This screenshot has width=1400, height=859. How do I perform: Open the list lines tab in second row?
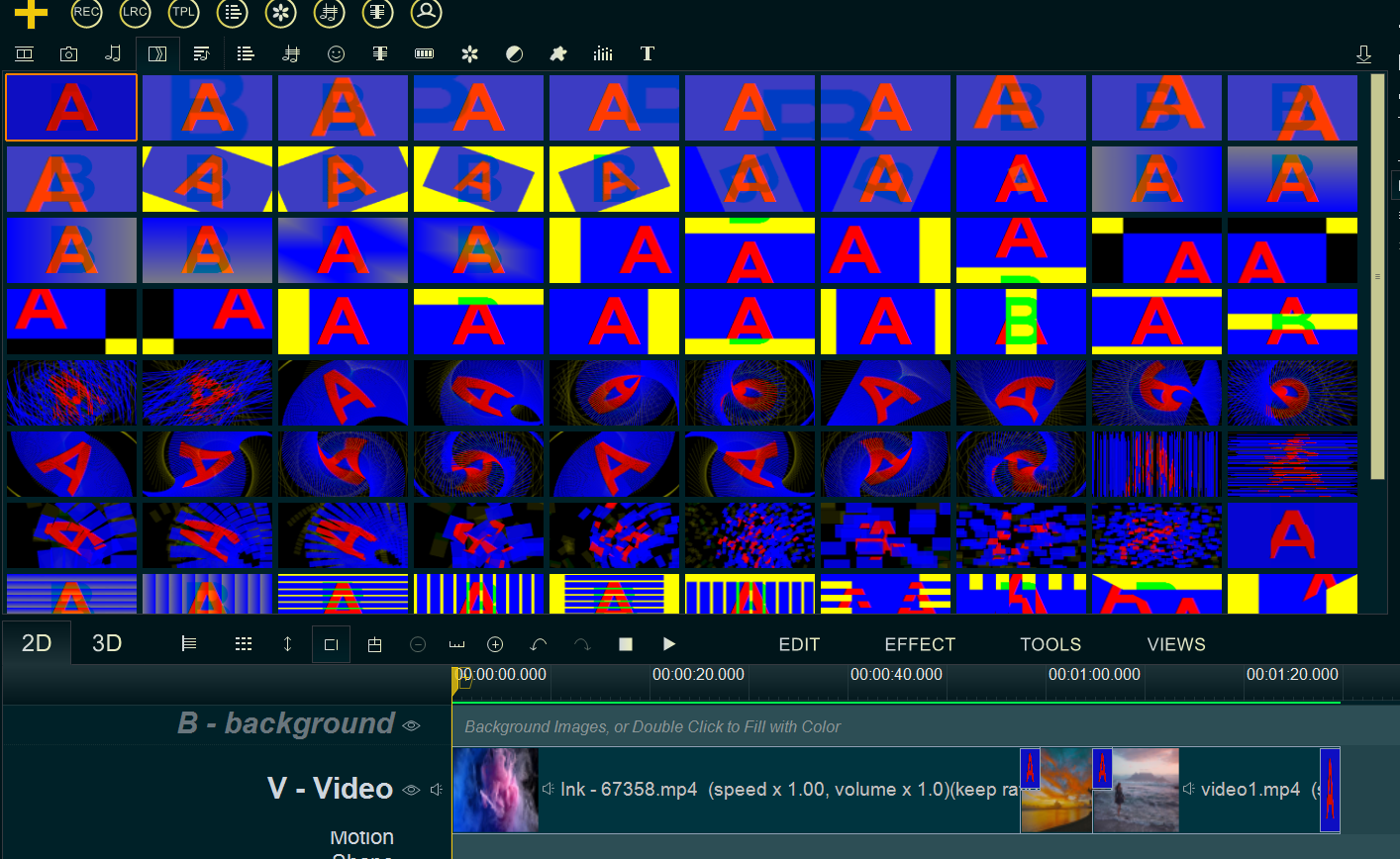tap(247, 53)
